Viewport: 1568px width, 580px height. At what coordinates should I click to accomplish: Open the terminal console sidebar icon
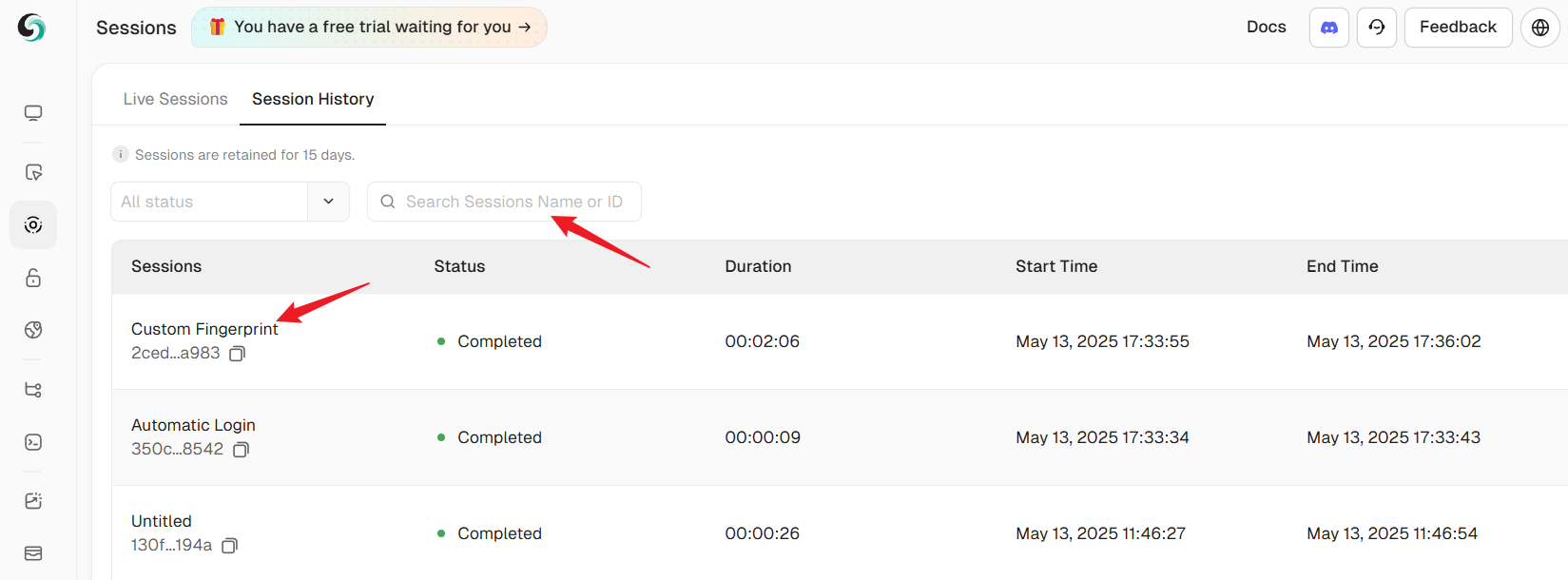pos(33,442)
